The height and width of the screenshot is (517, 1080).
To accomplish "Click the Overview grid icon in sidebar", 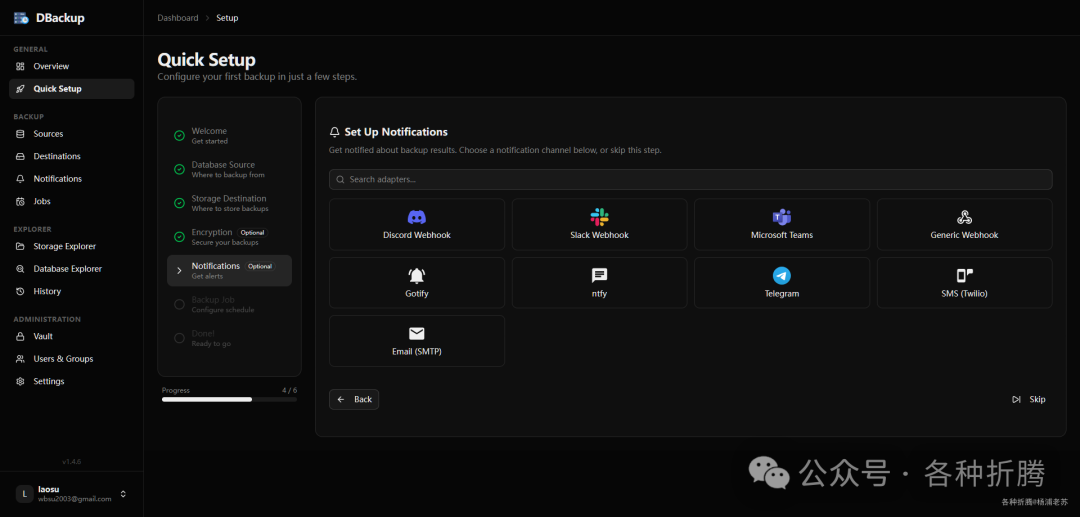I will coord(20,66).
